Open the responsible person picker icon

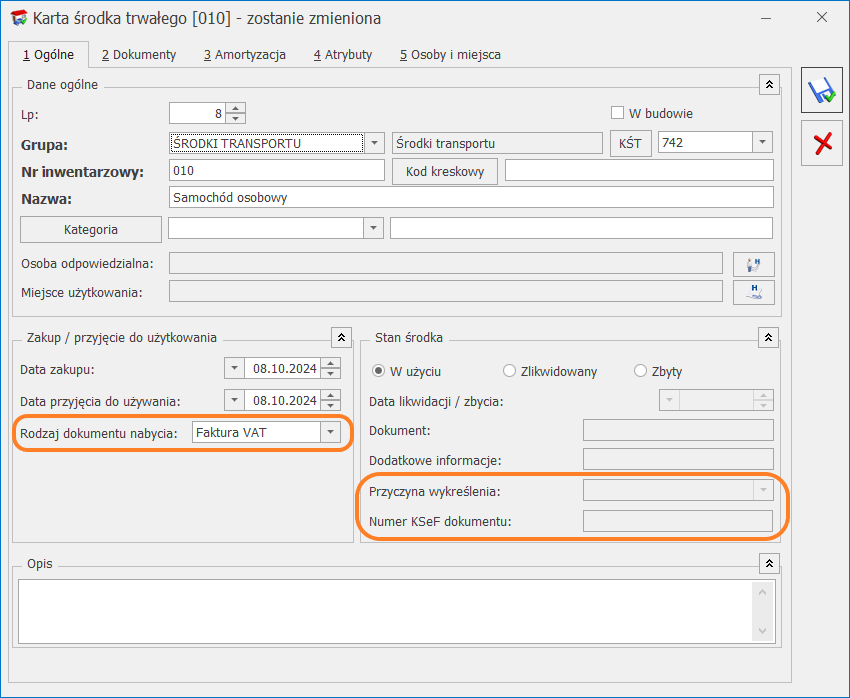(754, 264)
